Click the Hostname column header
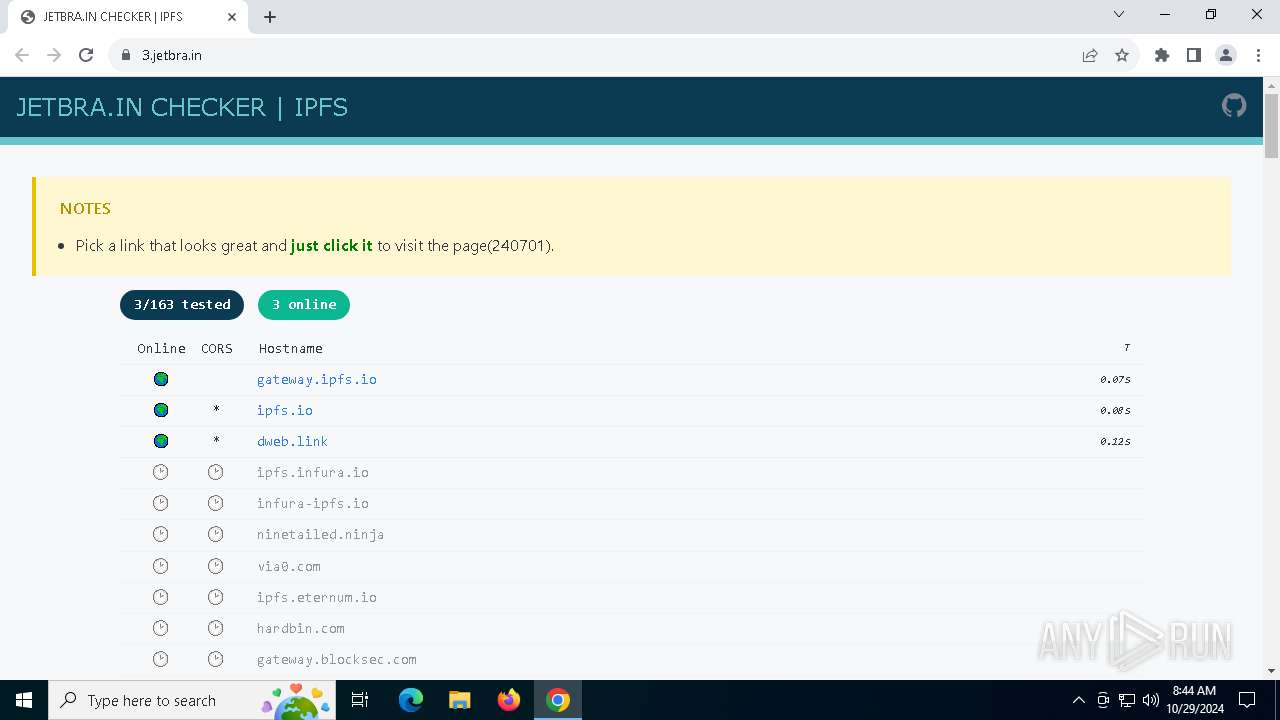The height and width of the screenshot is (720, 1280). click(291, 348)
